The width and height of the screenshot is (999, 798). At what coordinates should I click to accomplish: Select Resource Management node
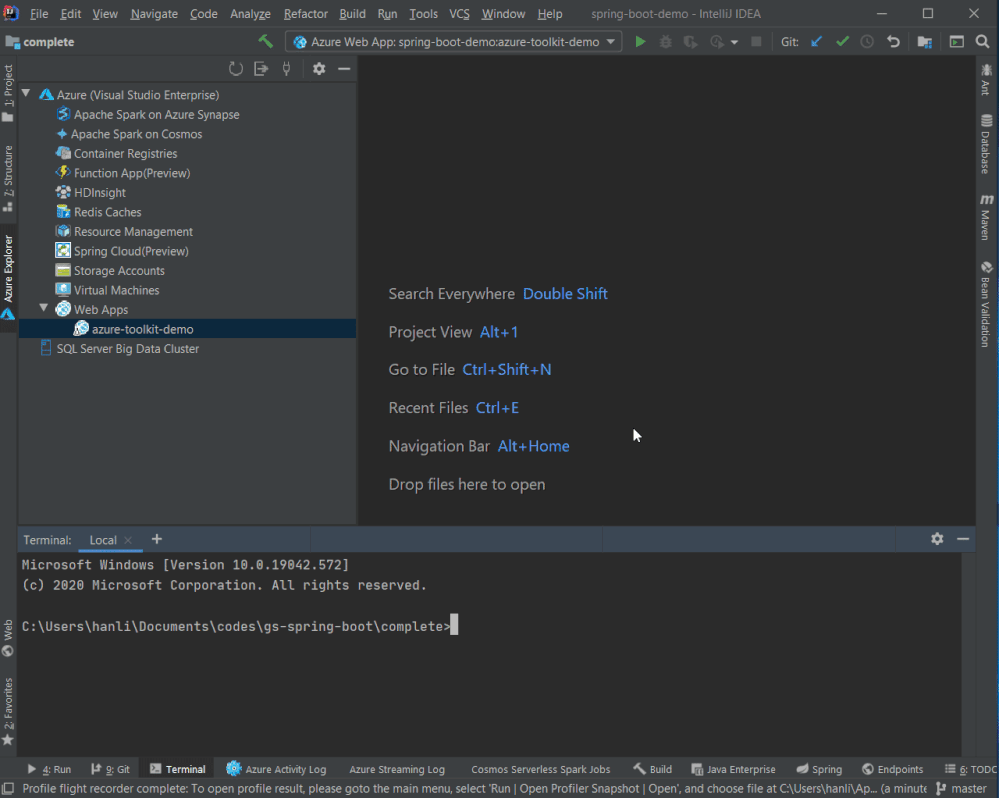click(x=133, y=232)
